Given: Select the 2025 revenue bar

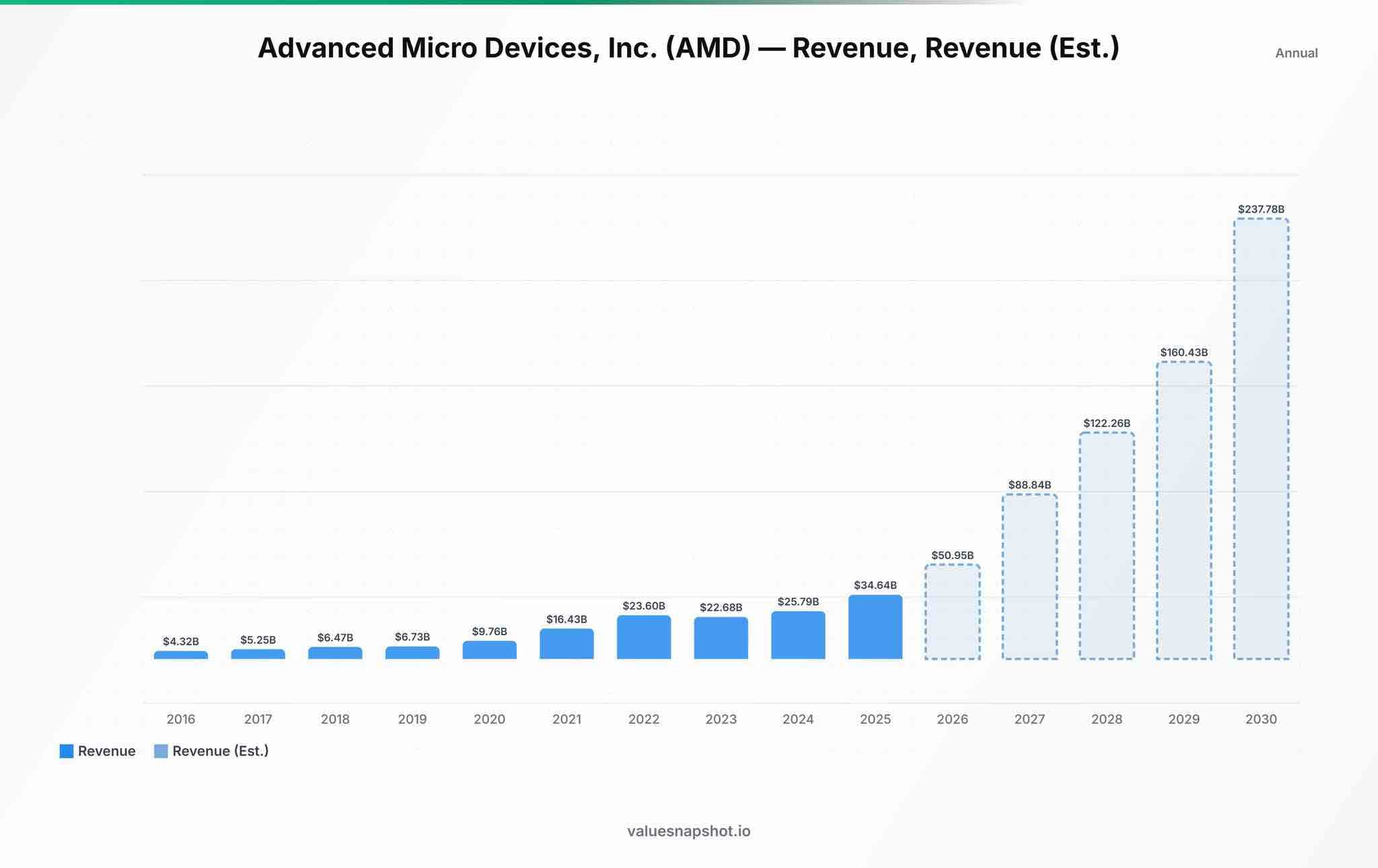Looking at the screenshot, I should tap(875, 627).
